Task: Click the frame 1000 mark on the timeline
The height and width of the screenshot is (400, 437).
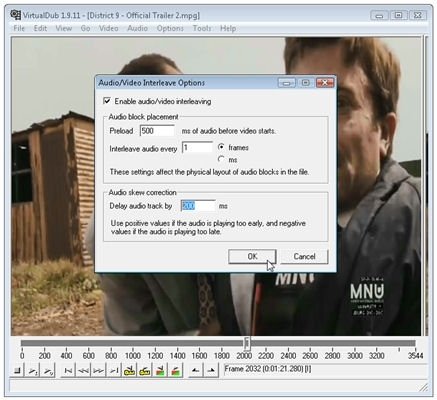Action: pyautogui.click(x=133, y=356)
